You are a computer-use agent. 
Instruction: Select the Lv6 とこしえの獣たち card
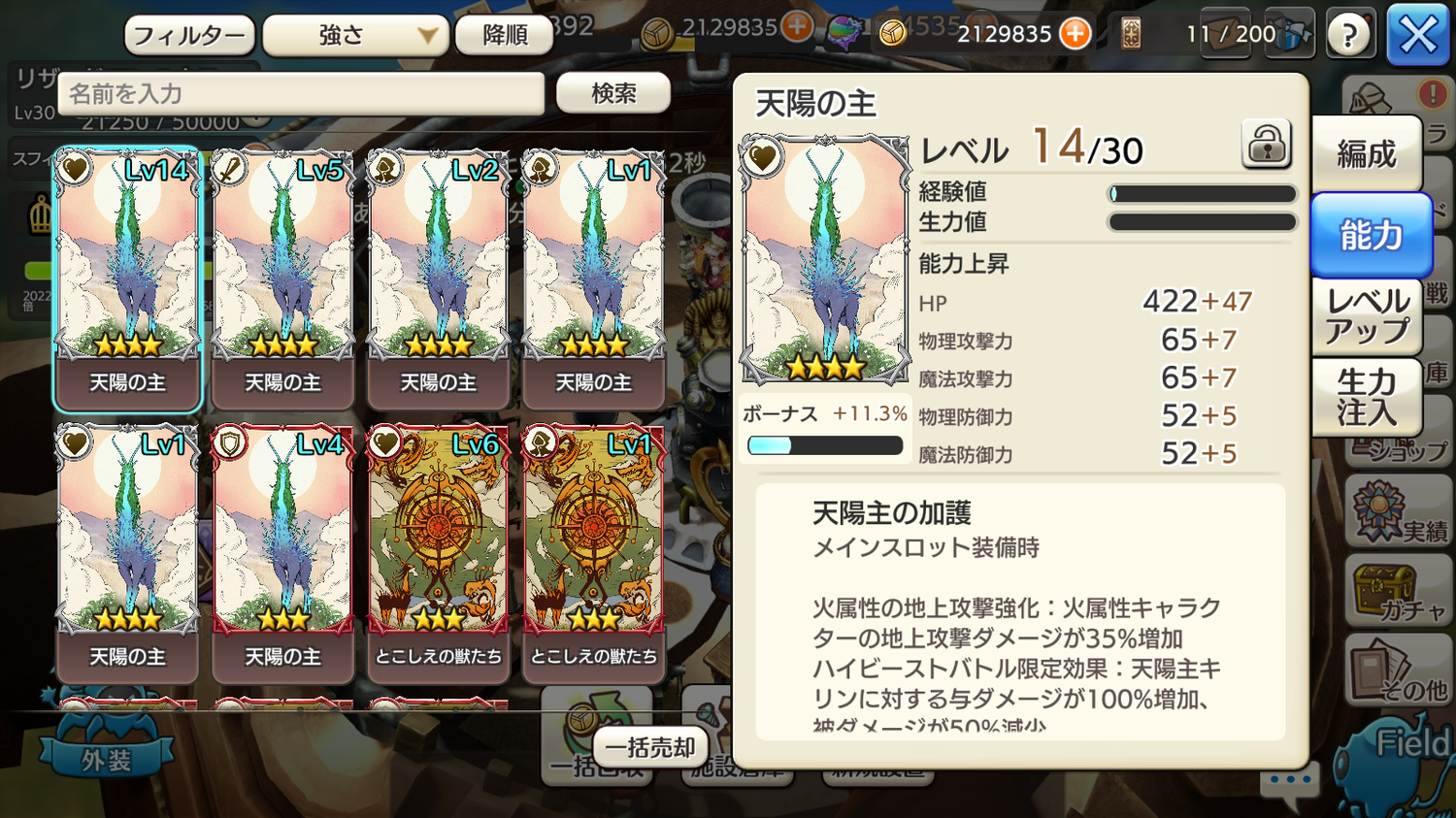click(438, 553)
